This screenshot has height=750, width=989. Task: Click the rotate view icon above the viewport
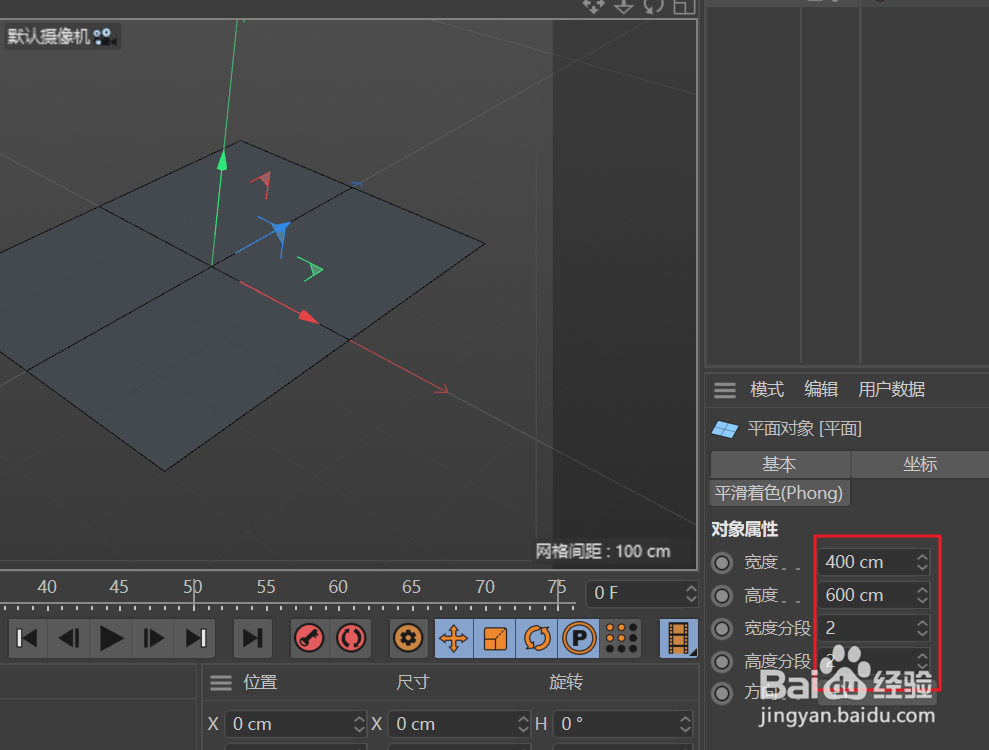pyautogui.click(x=653, y=7)
